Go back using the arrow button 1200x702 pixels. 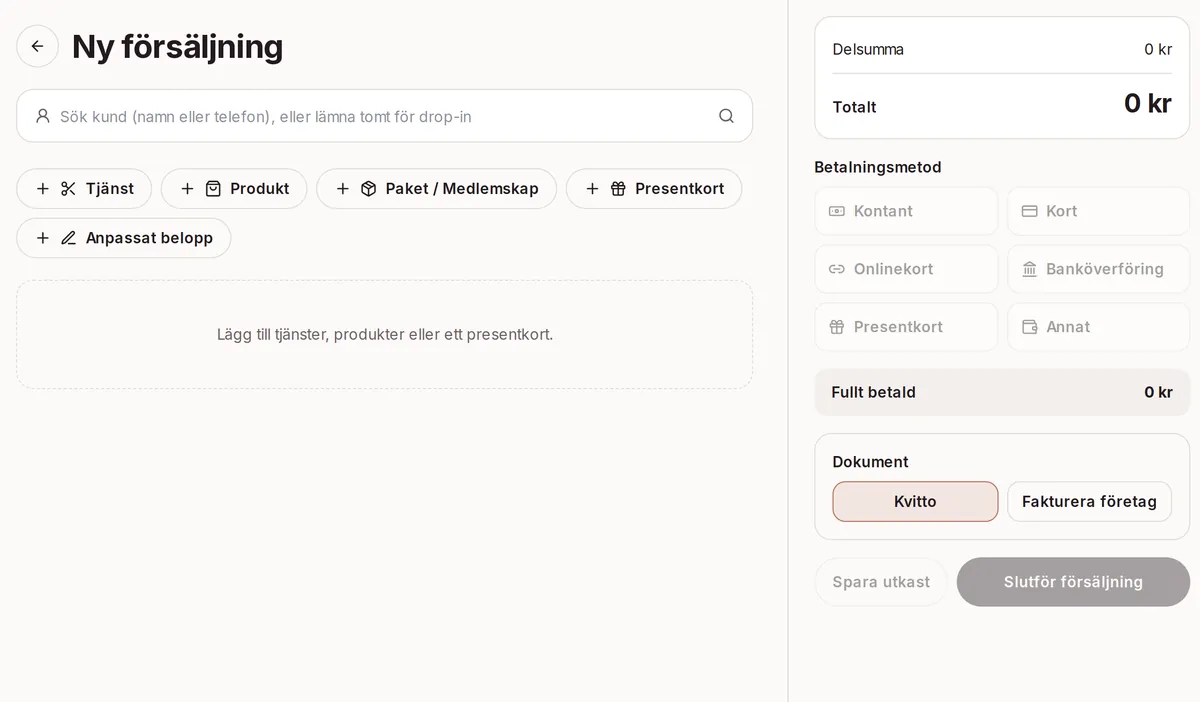[x=37, y=46]
